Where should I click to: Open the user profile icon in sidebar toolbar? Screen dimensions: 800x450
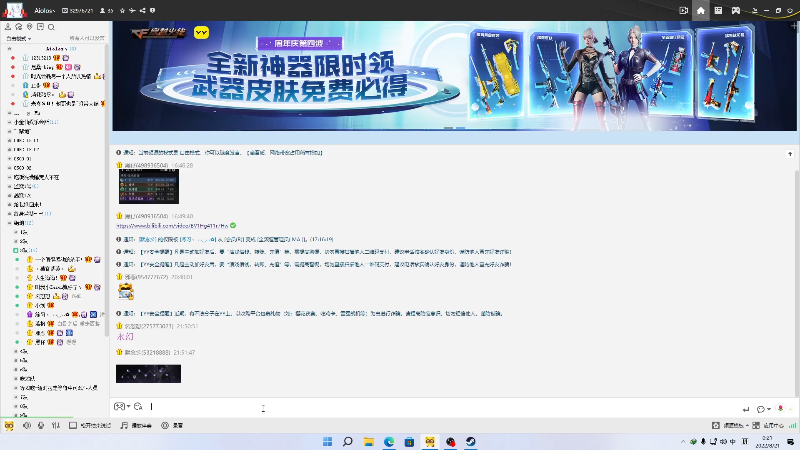point(8,27)
